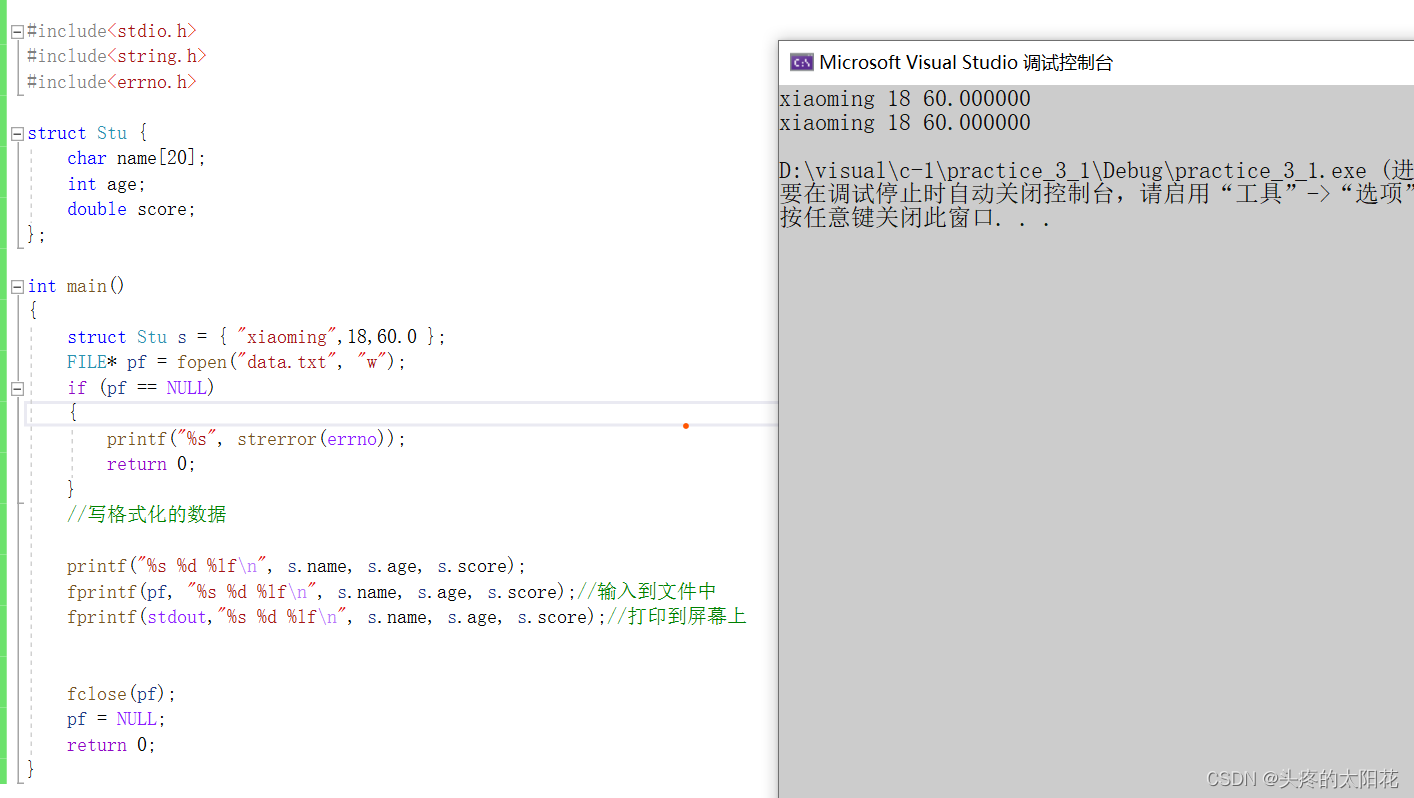The width and height of the screenshot is (1414, 798).
Task: Click the //输入到文件中 comment
Action: coord(647,591)
